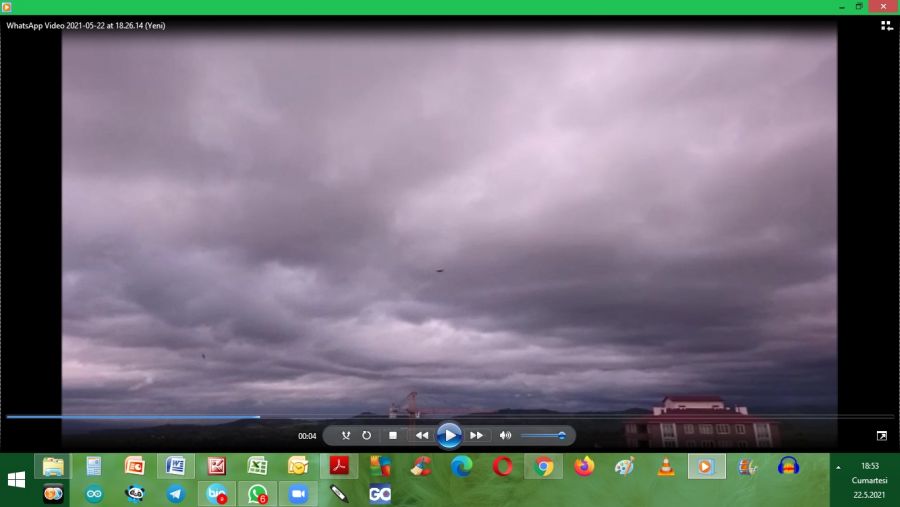The image size is (900, 507).
Task: Stop the video playback
Action: click(393, 436)
